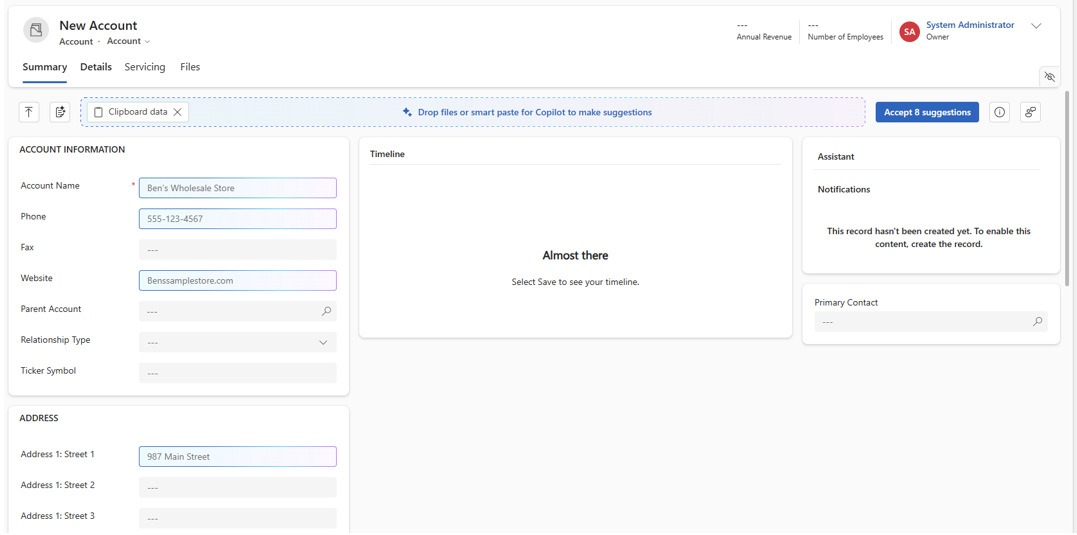
Task: Click the feedback people icon beside info
Action: [x=1030, y=112]
